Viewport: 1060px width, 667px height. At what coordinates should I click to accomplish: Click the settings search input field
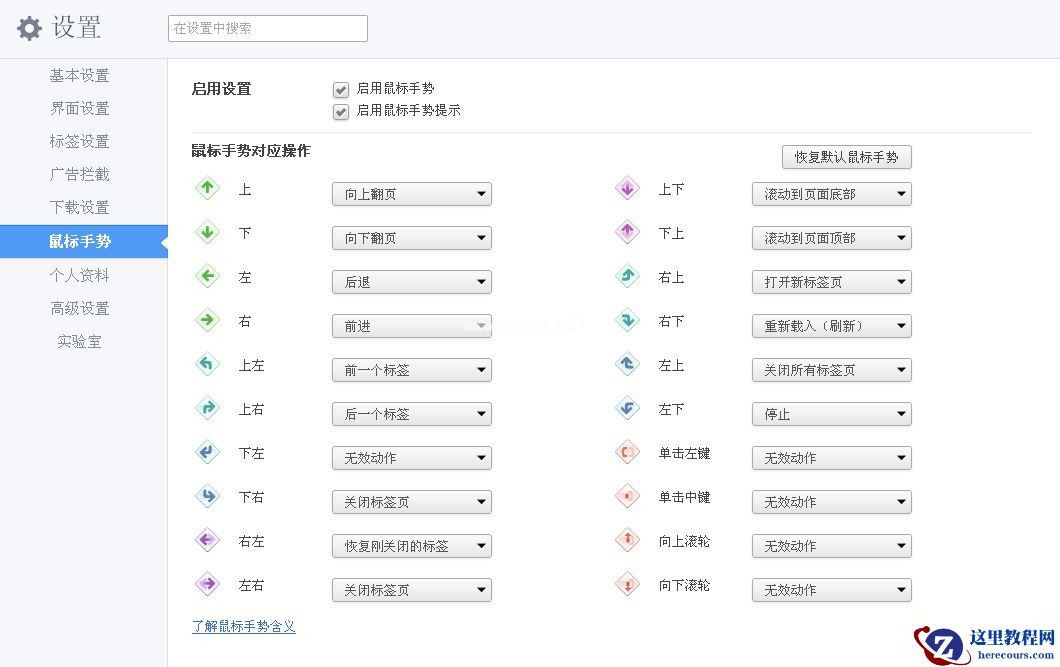click(267, 28)
